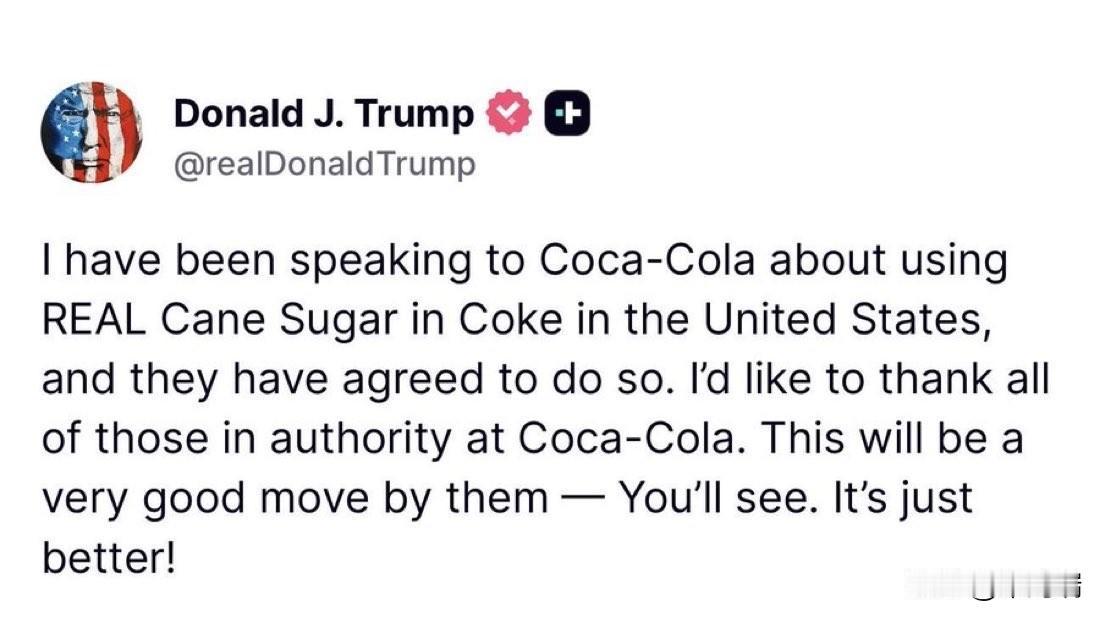Click the word REAL in the post
This screenshot has height=617, width=1100.
(95, 319)
